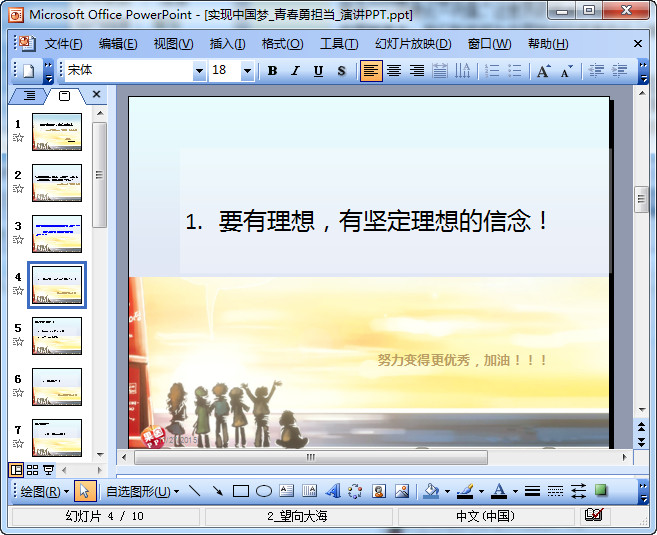Viewport: 657px width, 535px height.
Task: Insert a horizontal text box
Action: coord(287,491)
